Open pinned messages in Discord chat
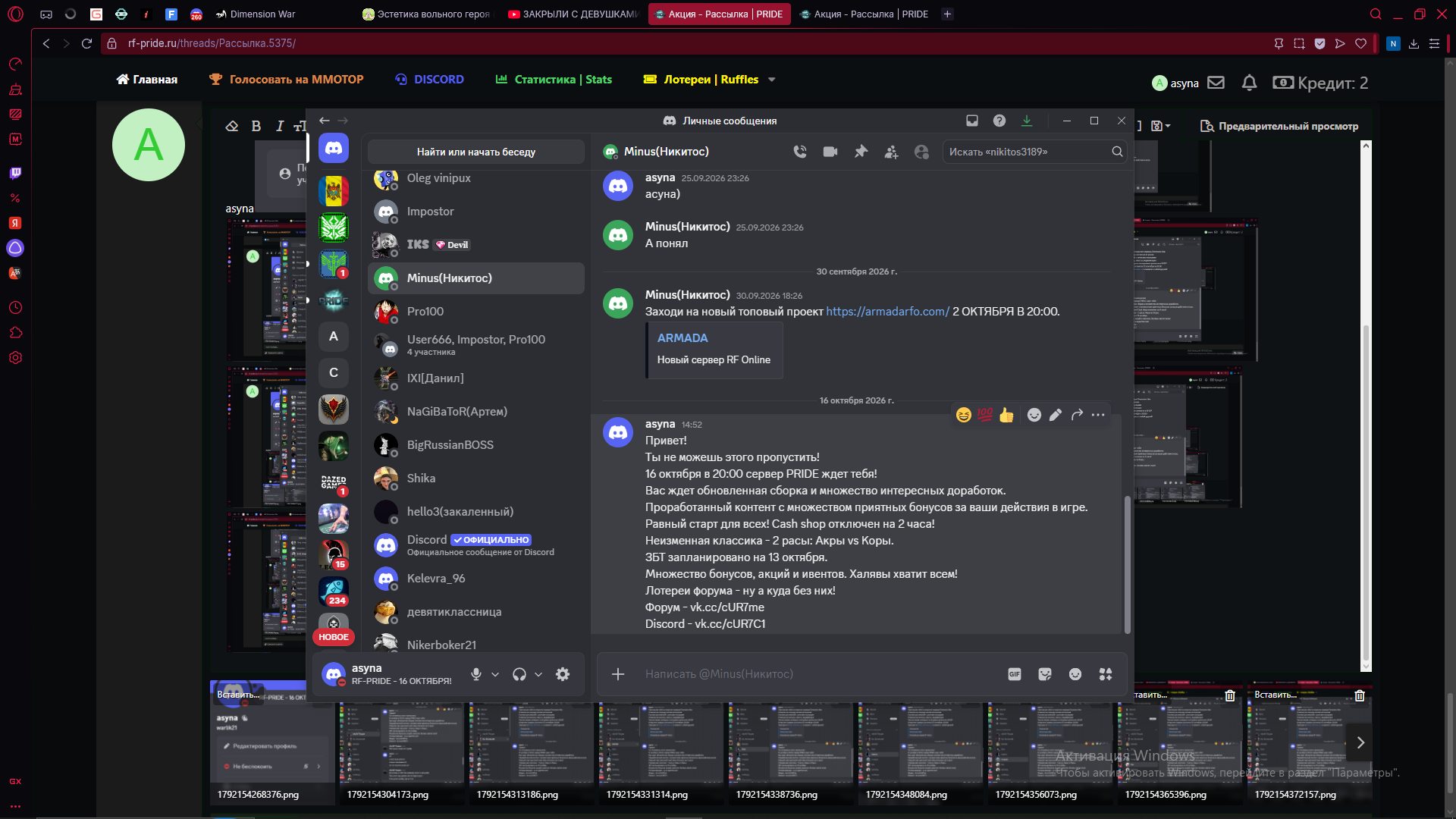The image size is (1456, 819). point(861,152)
